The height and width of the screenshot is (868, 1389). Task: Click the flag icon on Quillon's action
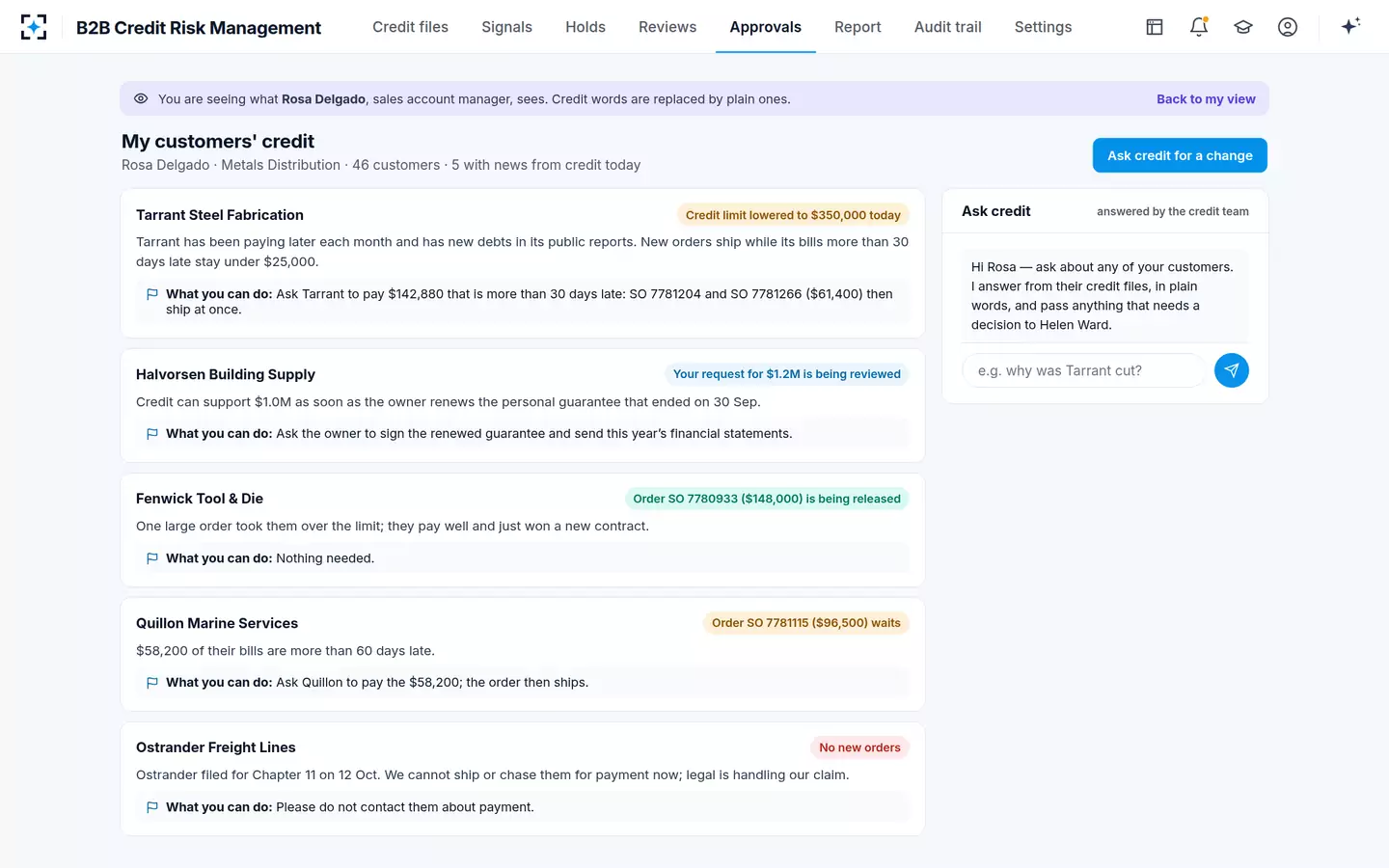click(151, 683)
